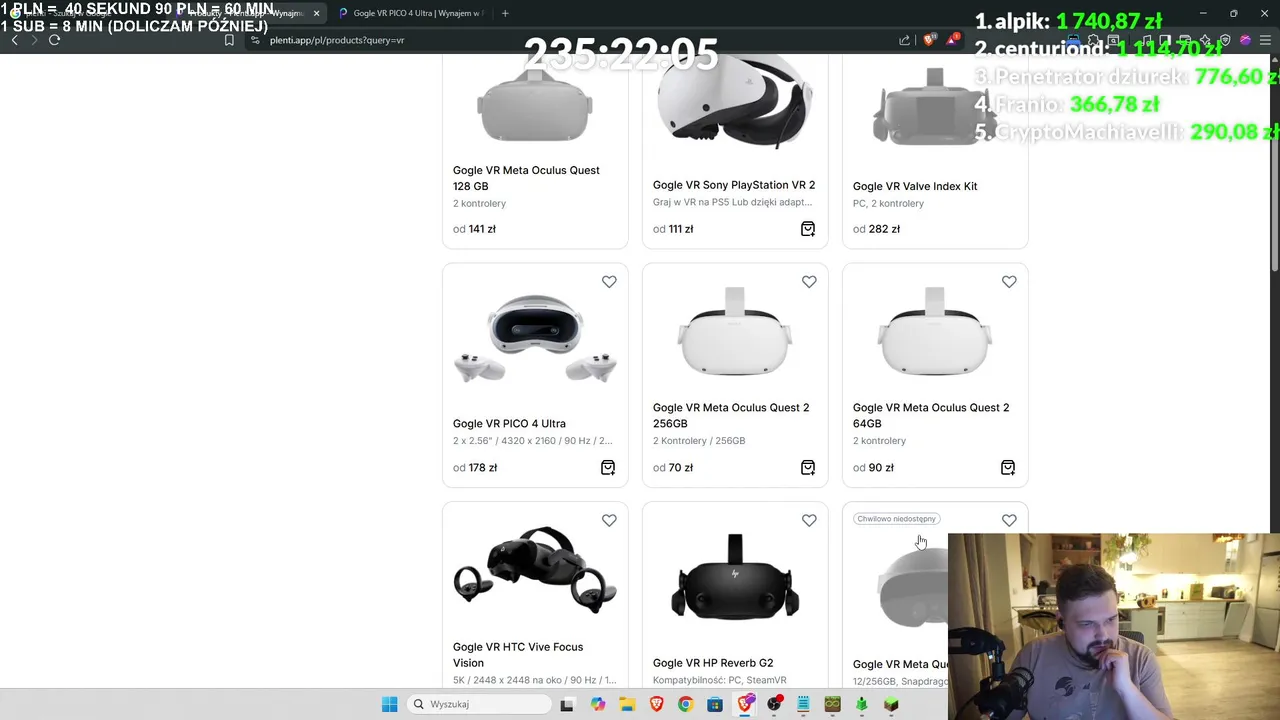
Task: Add Oculus Quest 2 256GB to cart
Action: click(808, 468)
